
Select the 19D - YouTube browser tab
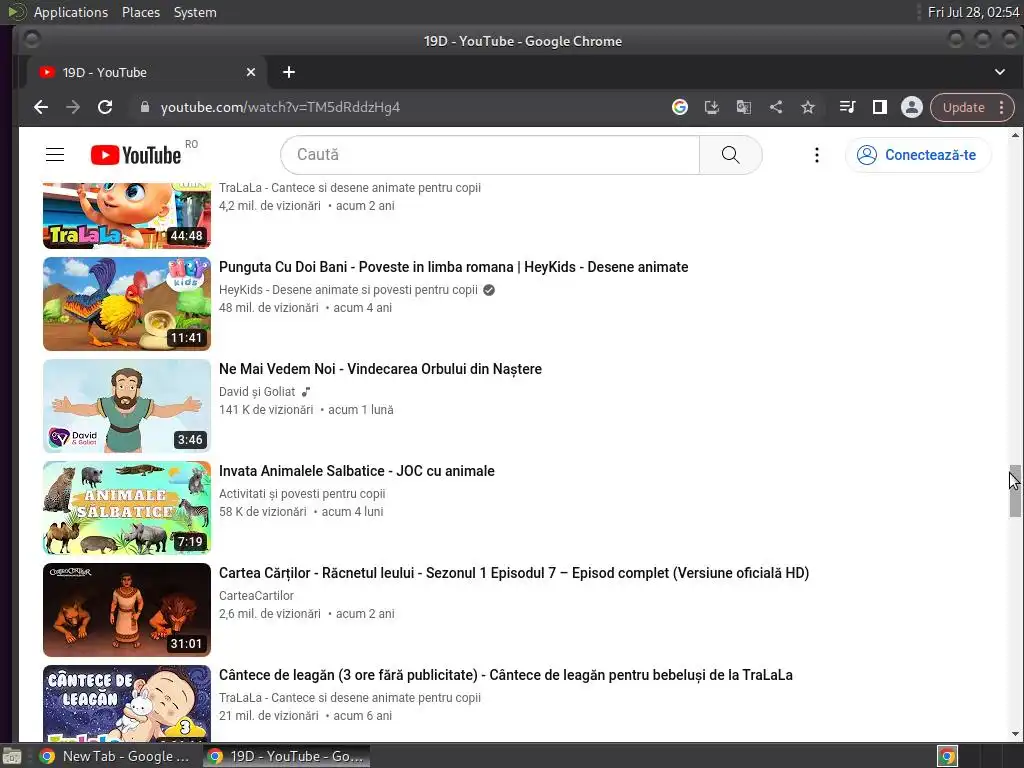coord(146,72)
